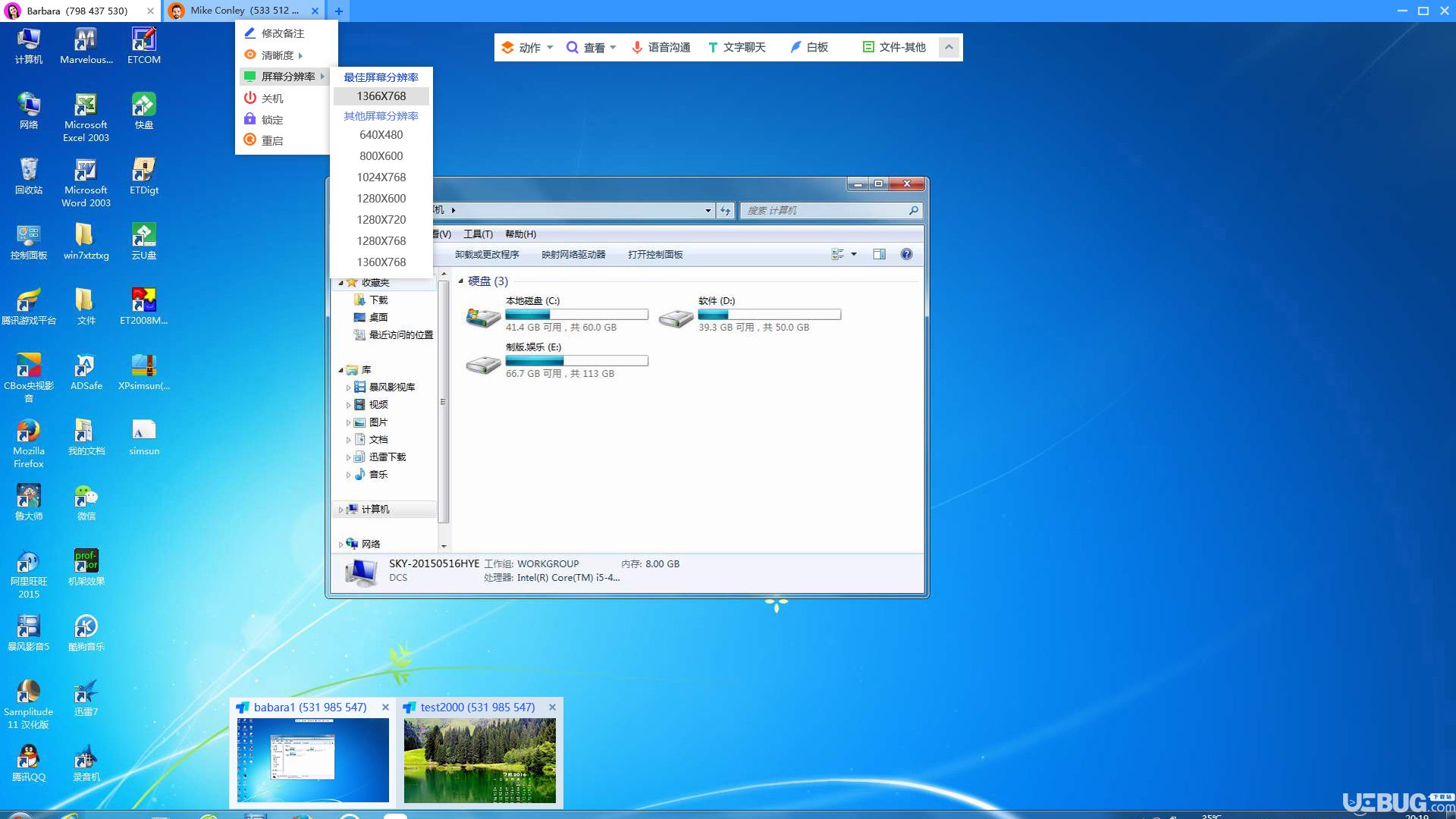Open the Marvelous desktop shortcut
1456x819 pixels.
click(86, 45)
